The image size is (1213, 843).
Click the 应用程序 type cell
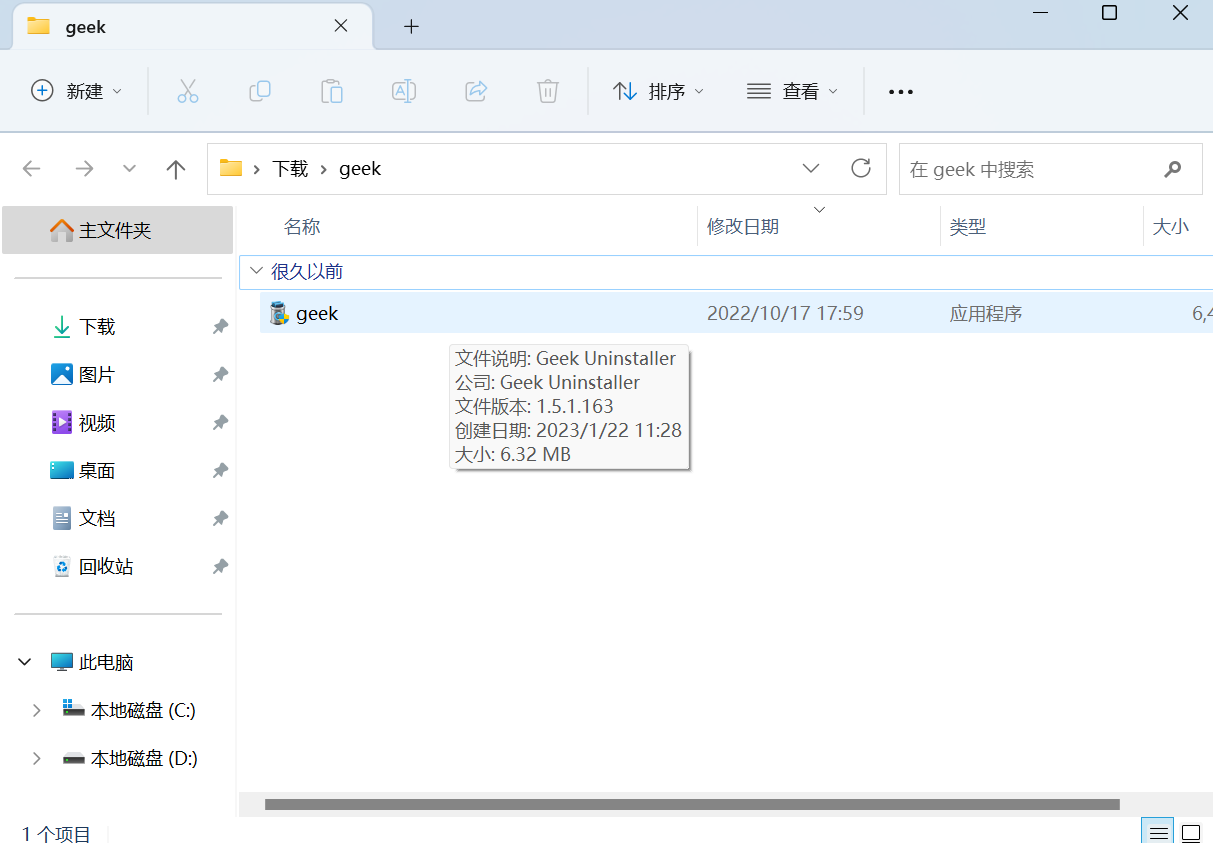pyautogui.click(x=986, y=313)
